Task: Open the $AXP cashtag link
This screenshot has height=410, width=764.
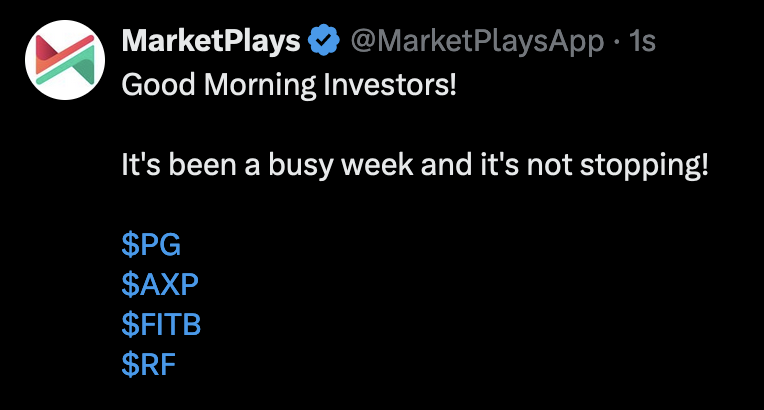Action: (x=161, y=285)
